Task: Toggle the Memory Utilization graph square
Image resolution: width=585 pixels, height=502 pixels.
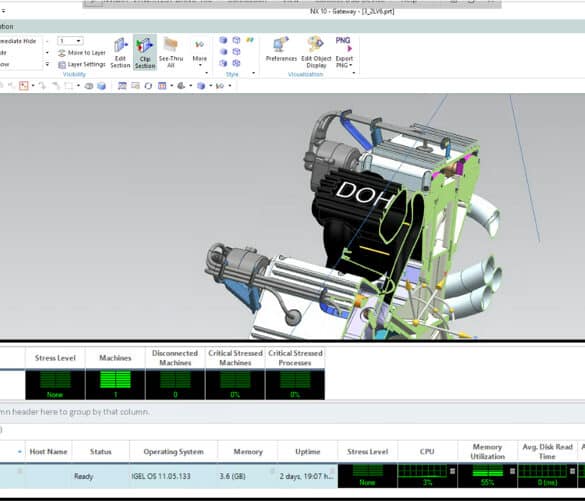Action: click(512, 471)
